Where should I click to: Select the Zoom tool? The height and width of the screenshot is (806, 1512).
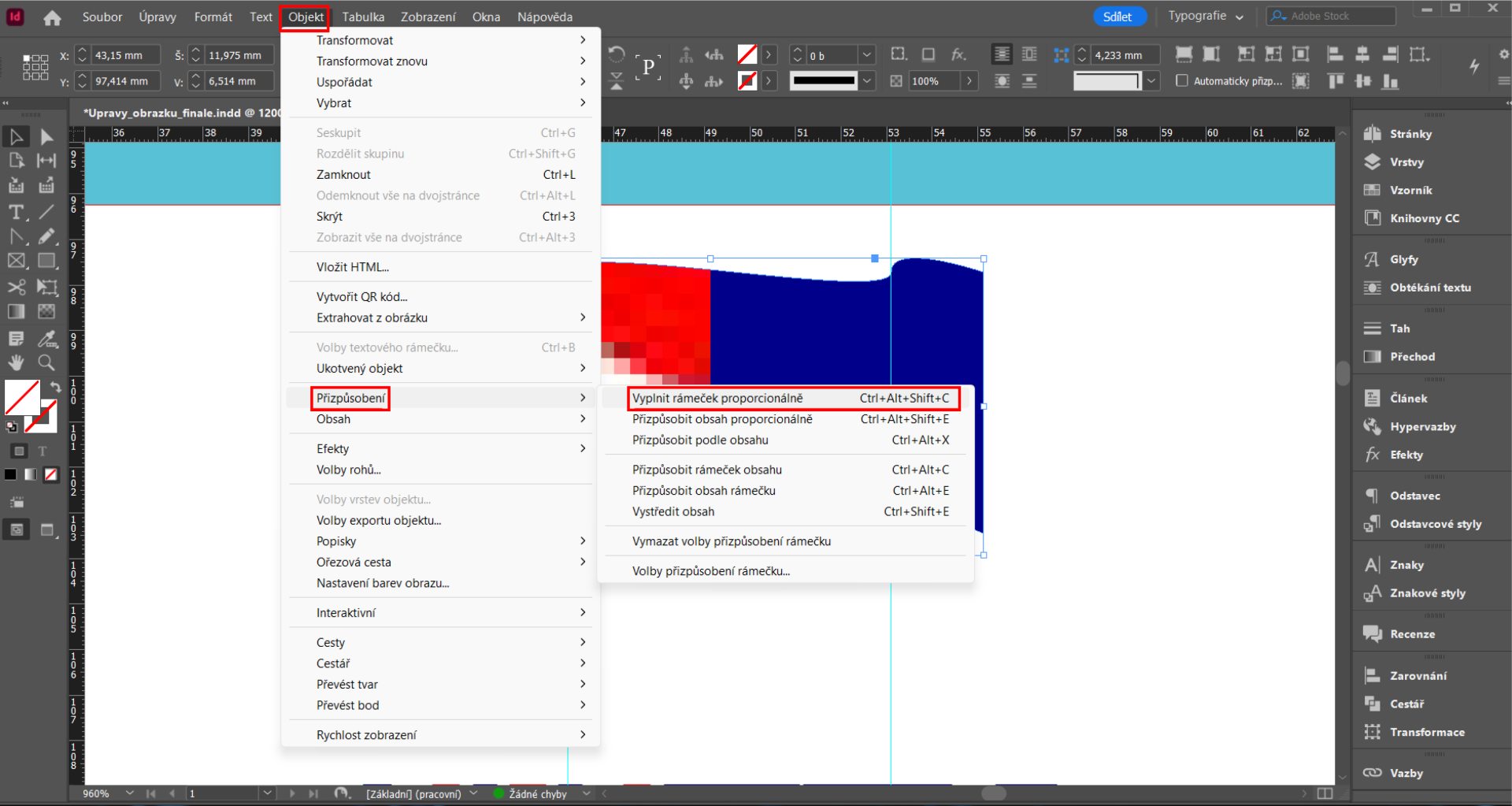click(46, 362)
